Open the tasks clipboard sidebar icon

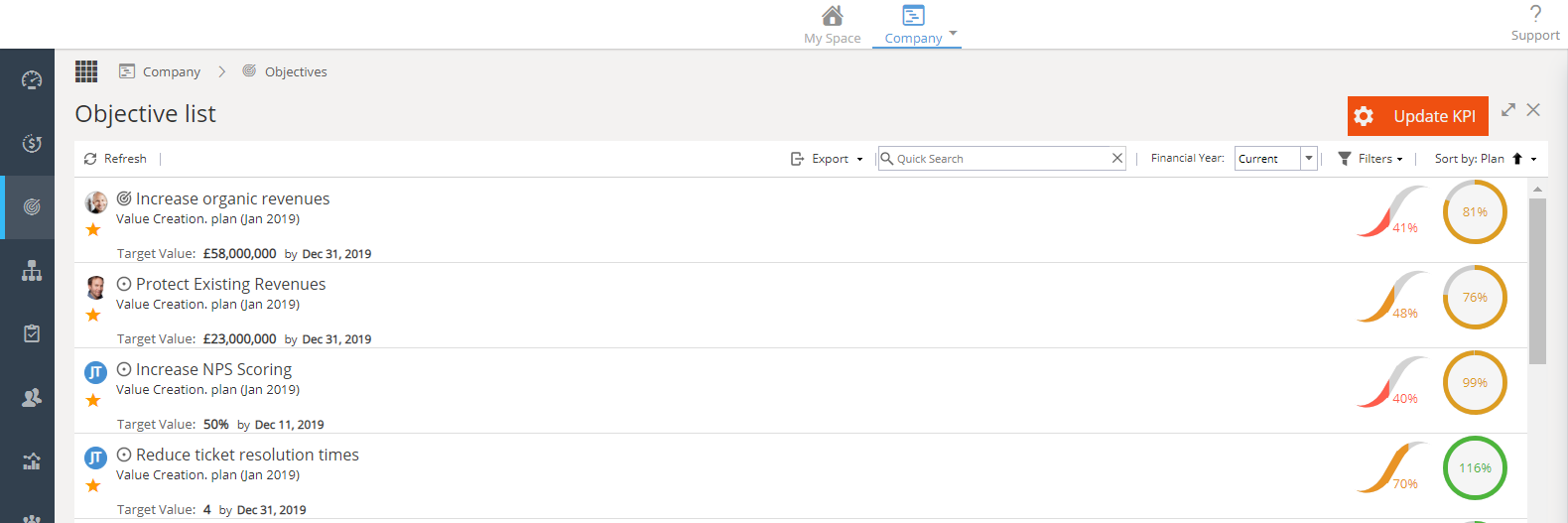pyautogui.click(x=32, y=334)
